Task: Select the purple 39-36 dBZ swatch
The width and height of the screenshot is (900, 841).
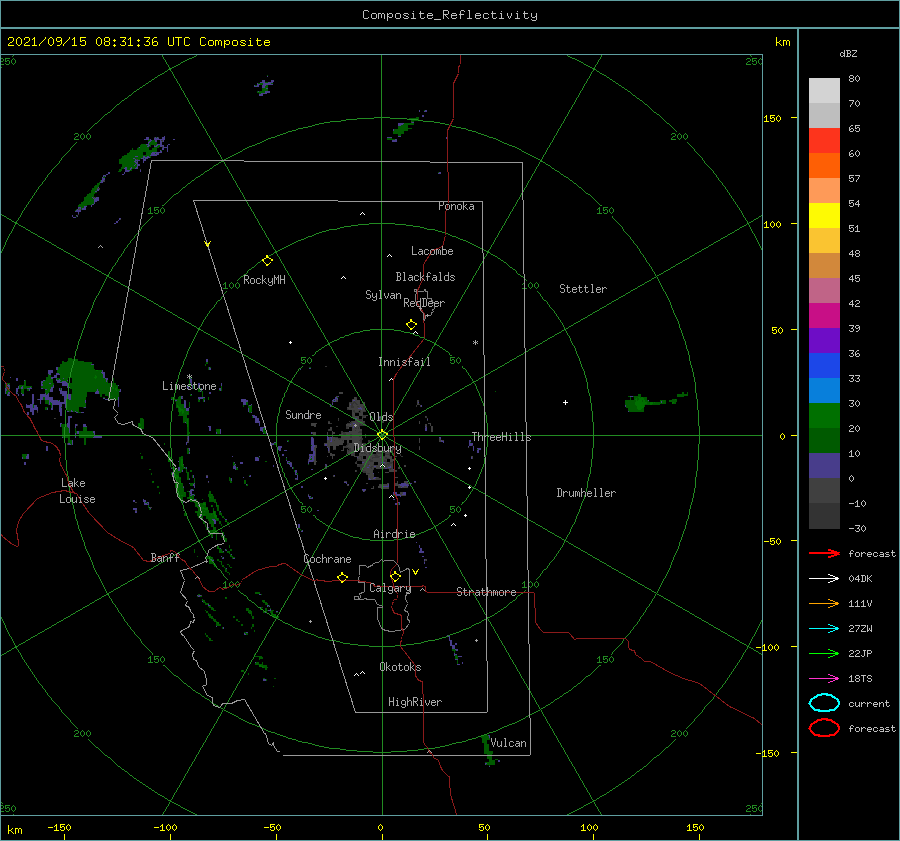Action: 824,341
